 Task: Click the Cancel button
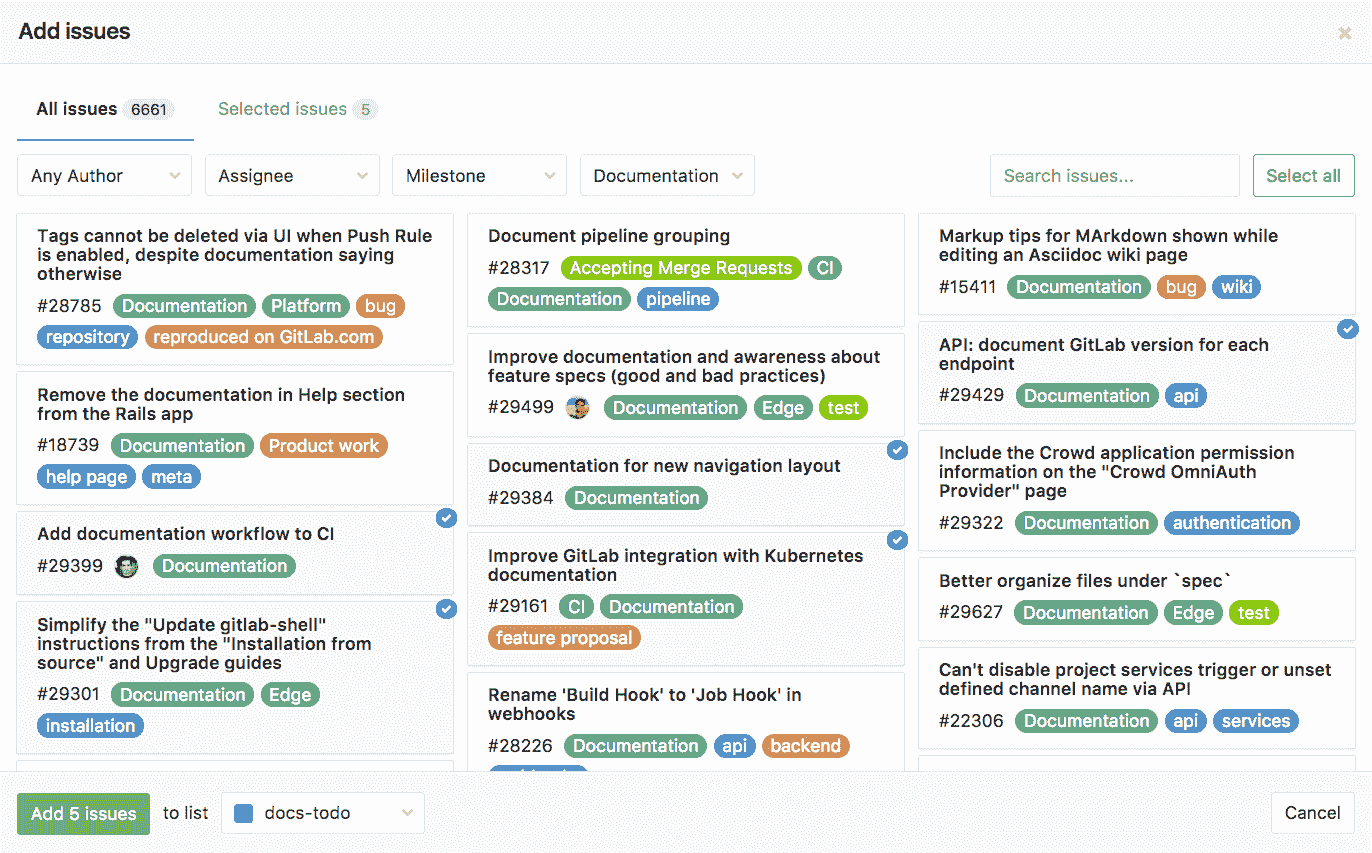point(1312,813)
